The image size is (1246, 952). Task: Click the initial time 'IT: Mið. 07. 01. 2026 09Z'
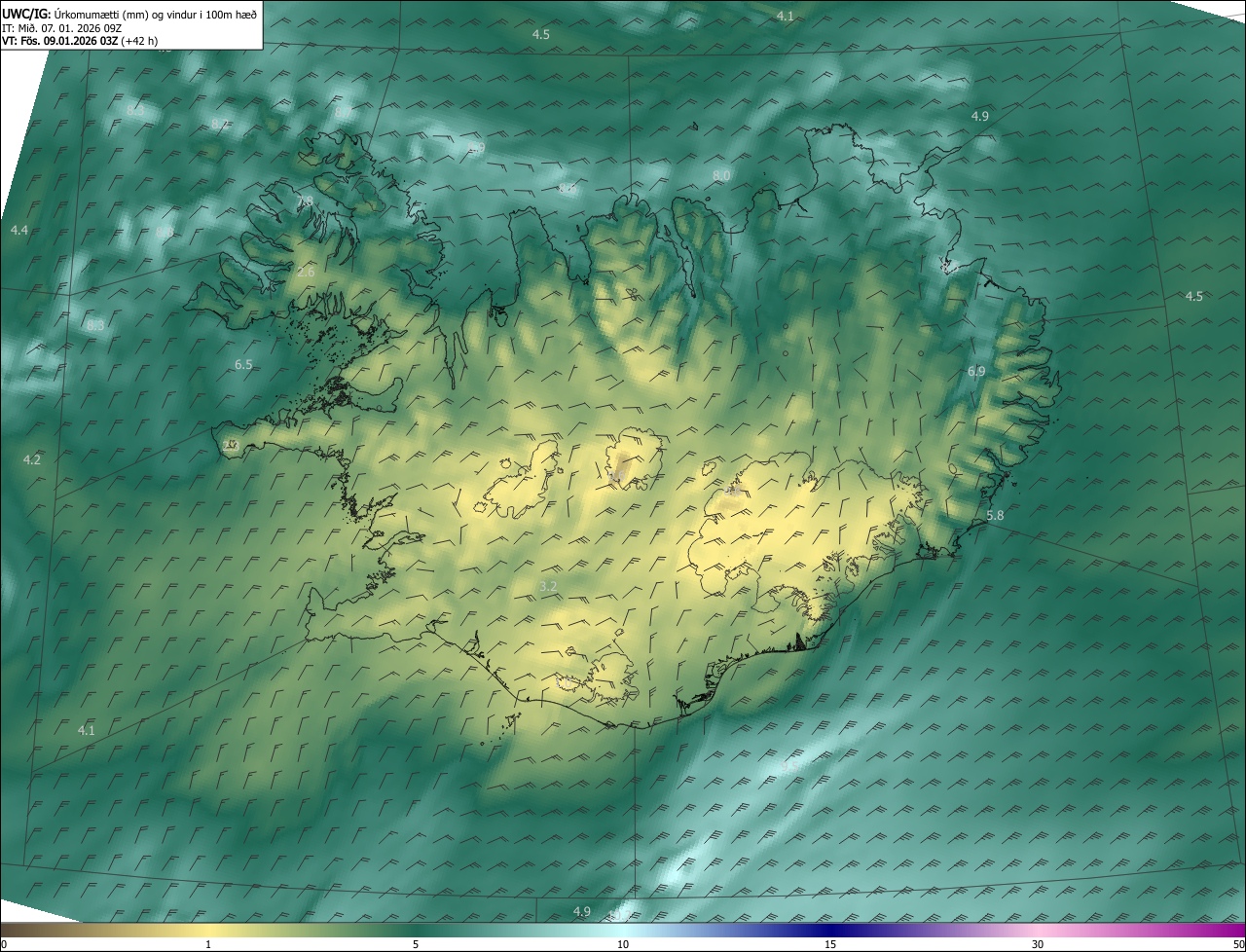(x=61, y=27)
